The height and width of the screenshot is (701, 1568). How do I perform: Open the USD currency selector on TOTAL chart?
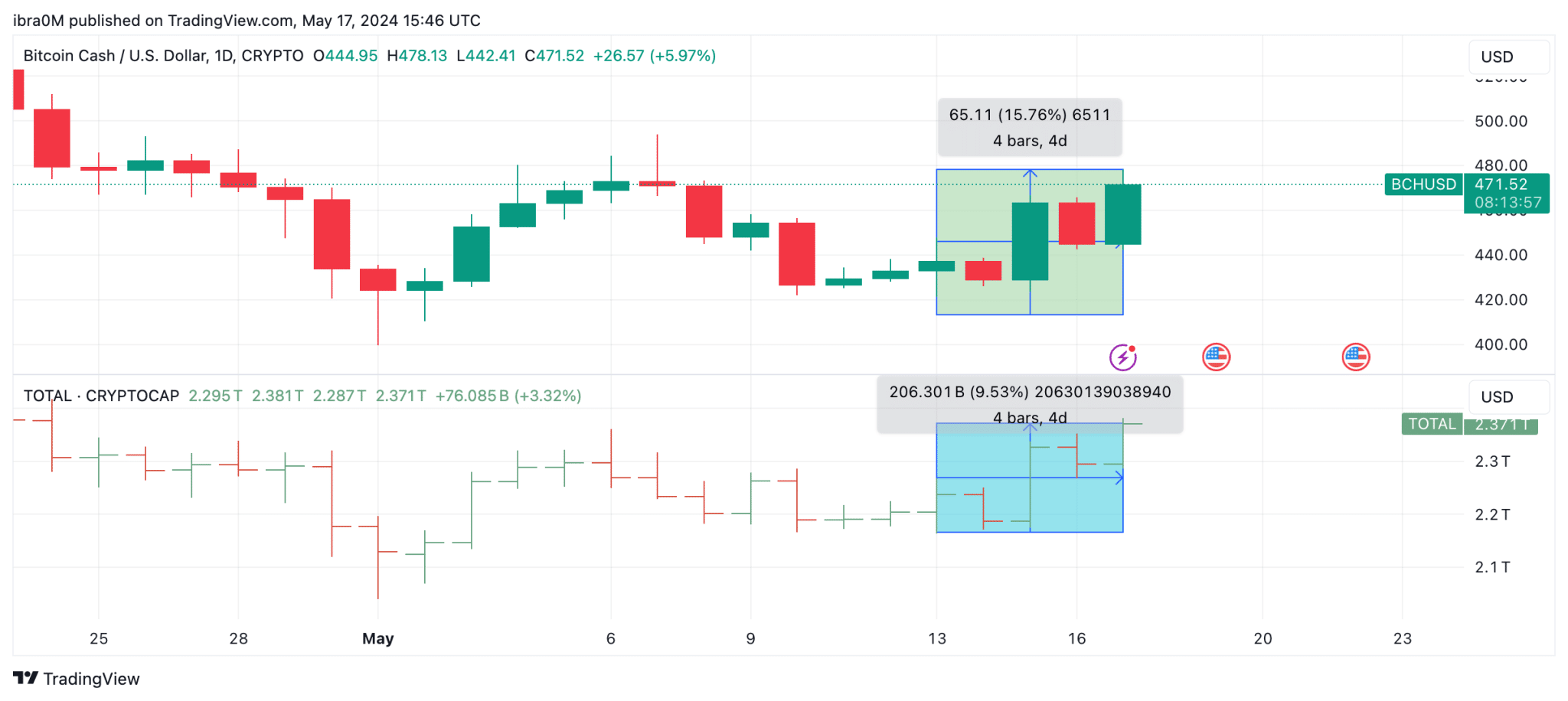click(x=1509, y=396)
